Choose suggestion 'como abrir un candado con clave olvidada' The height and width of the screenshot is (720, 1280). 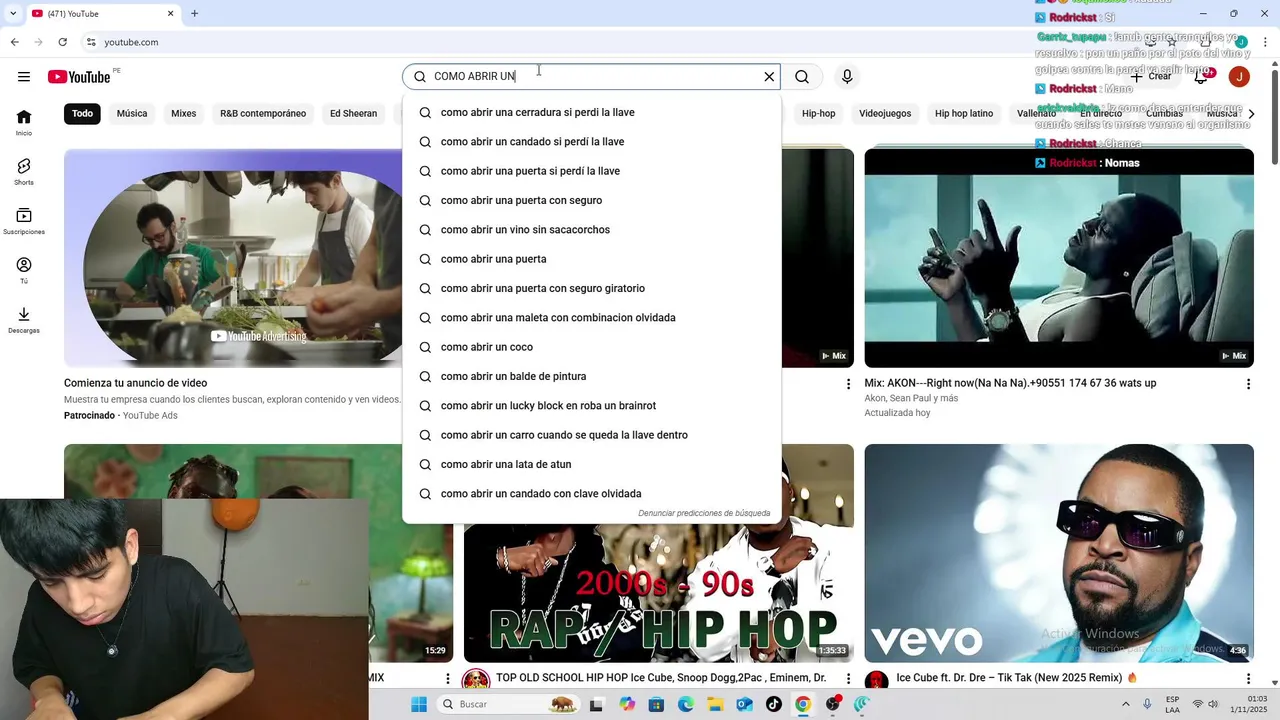tap(592, 494)
